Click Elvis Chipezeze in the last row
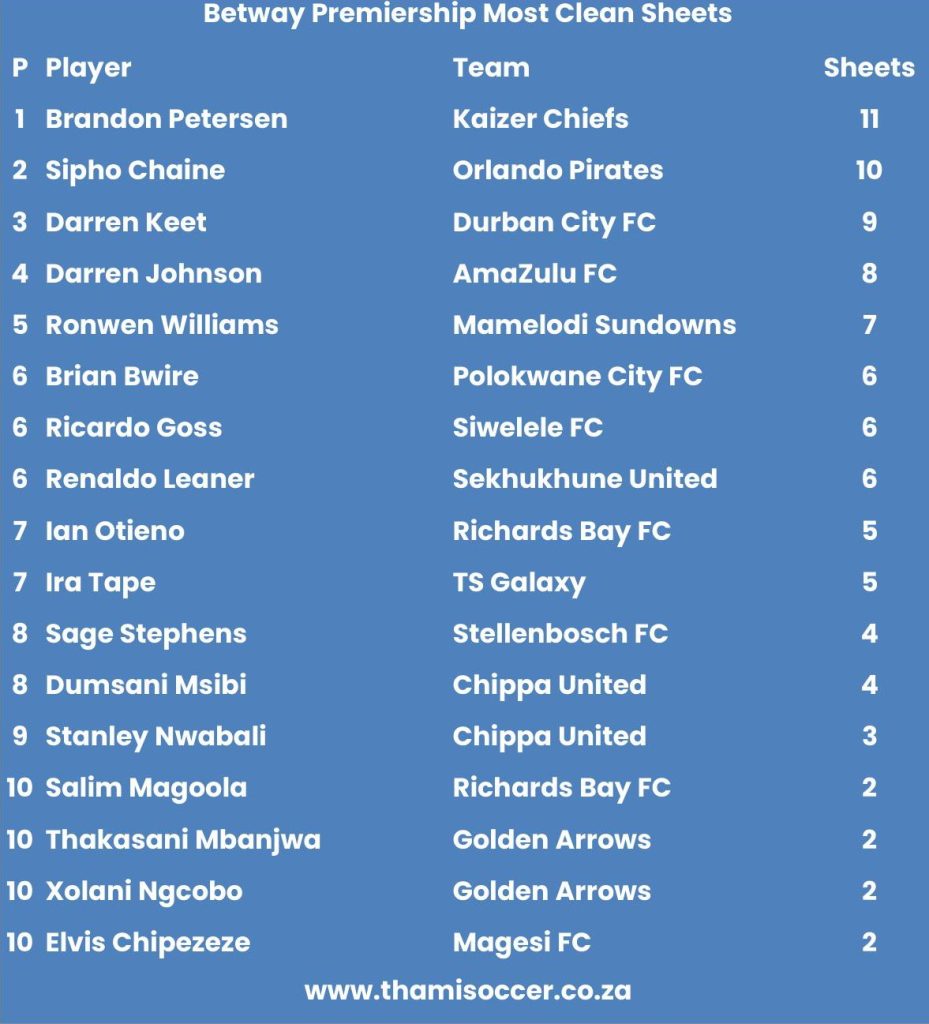Viewport: 929px width, 1024px height. (x=148, y=942)
